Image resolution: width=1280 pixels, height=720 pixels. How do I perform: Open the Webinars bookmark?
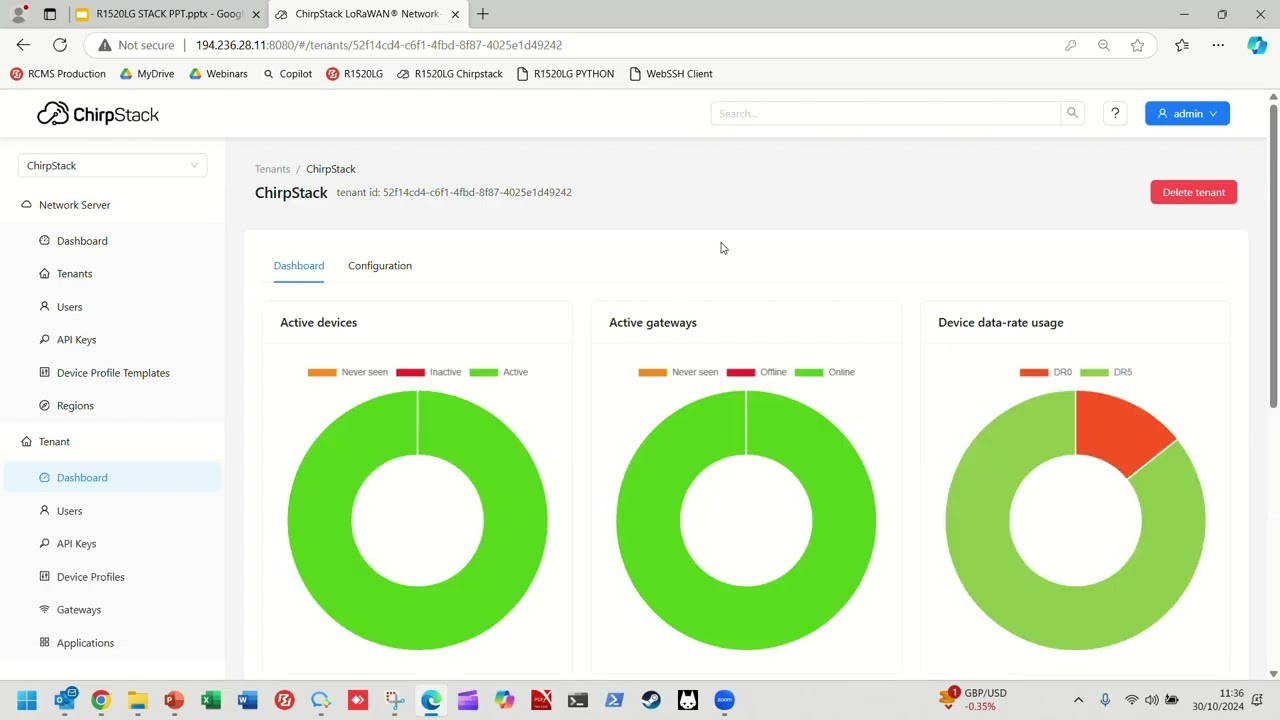coord(218,74)
